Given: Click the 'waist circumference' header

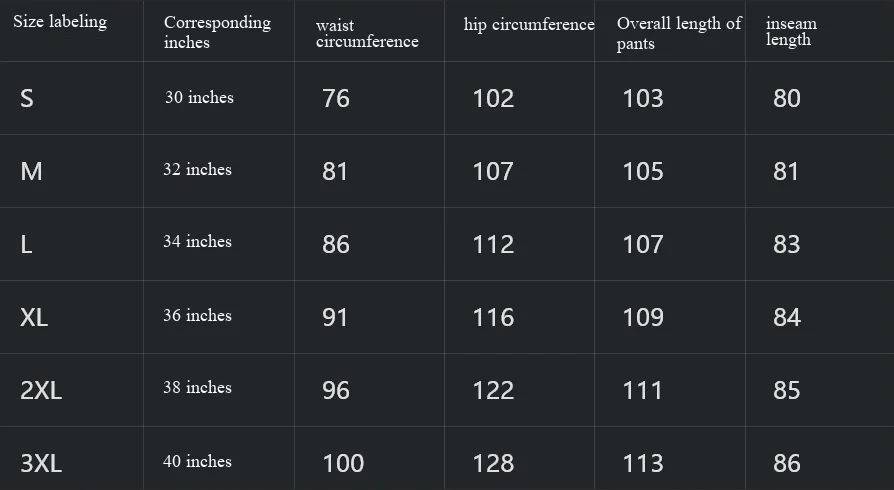Looking at the screenshot, I should point(367,33).
